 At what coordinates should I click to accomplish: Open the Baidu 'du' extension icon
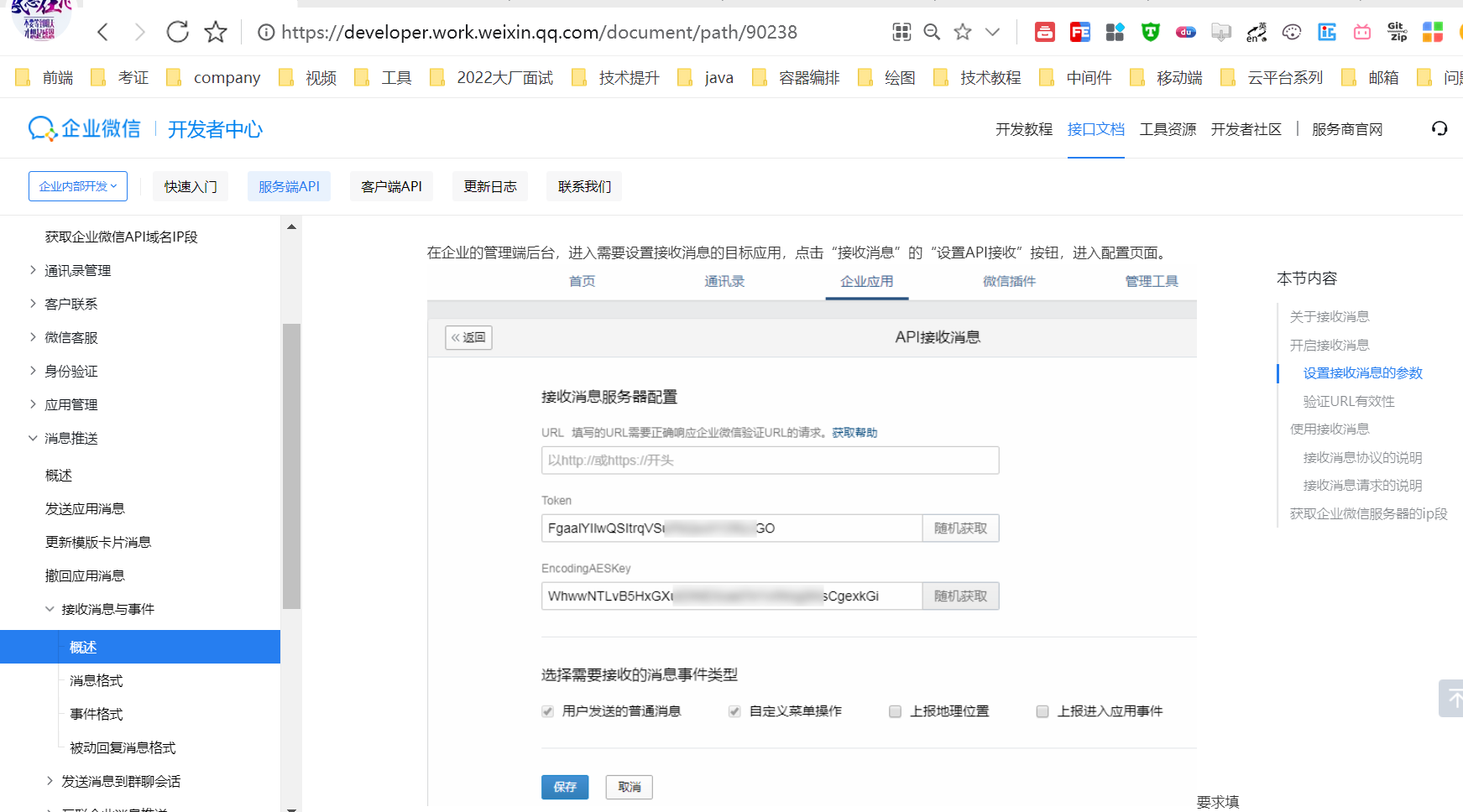pyautogui.click(x=1186, y=33)
